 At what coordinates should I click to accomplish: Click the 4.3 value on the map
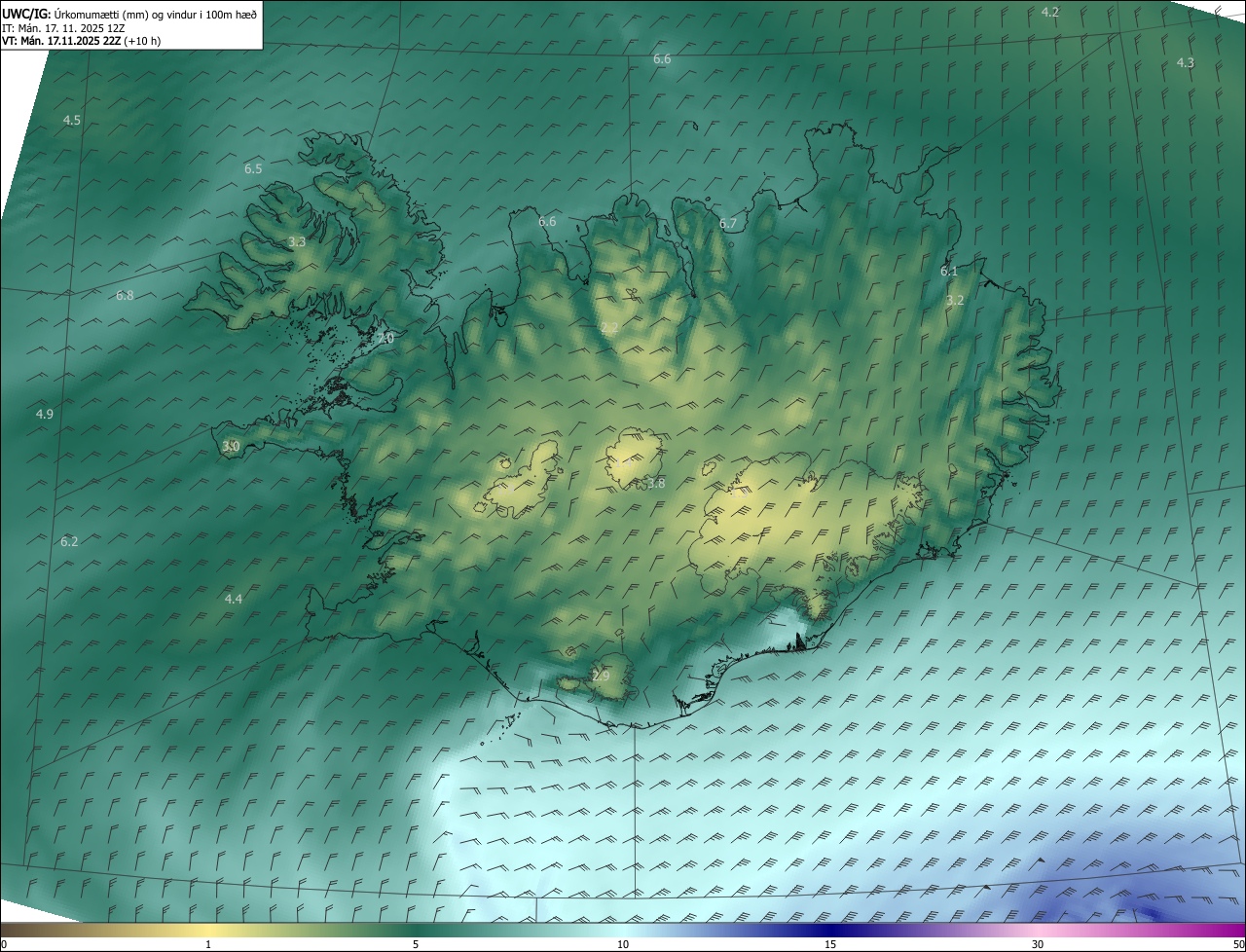[x=1185, y=62]
